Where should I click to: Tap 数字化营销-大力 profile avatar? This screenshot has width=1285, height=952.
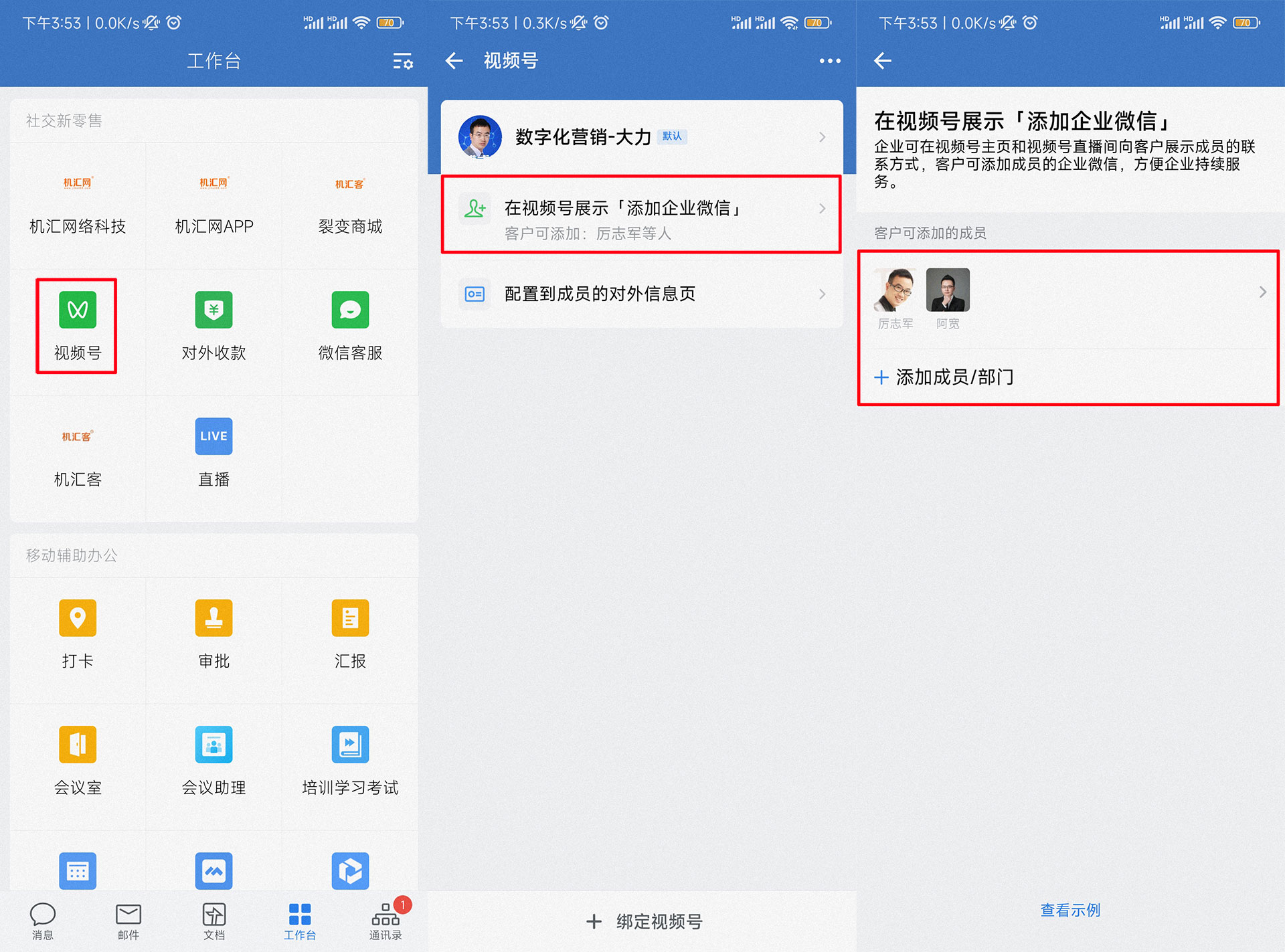point(480,136)
